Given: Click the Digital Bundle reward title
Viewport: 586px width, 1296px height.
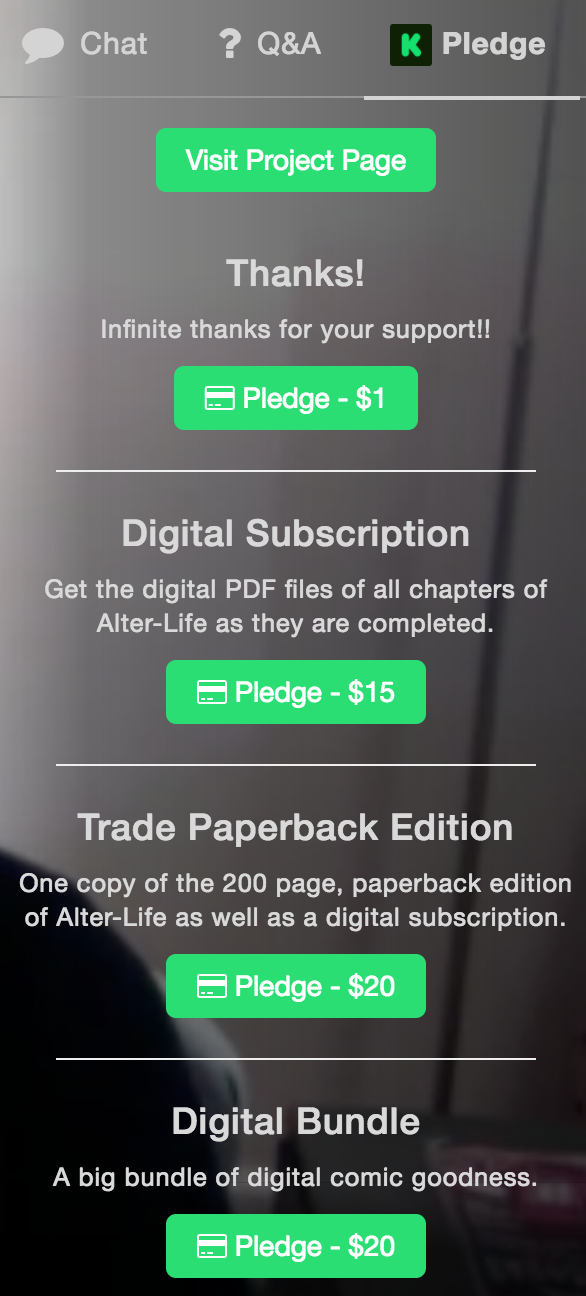Looking at the screenshot, I should click(x=296, y=1121).
